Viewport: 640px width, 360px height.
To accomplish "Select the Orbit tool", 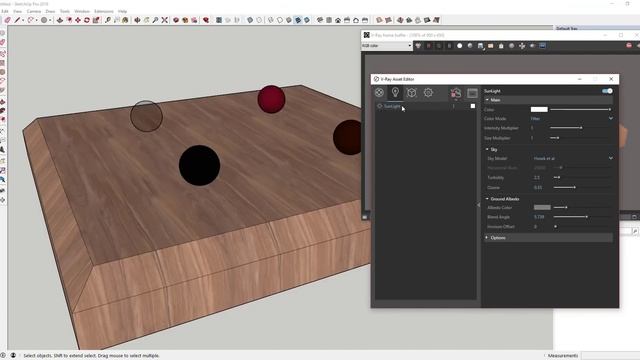I will pos(137,20).
